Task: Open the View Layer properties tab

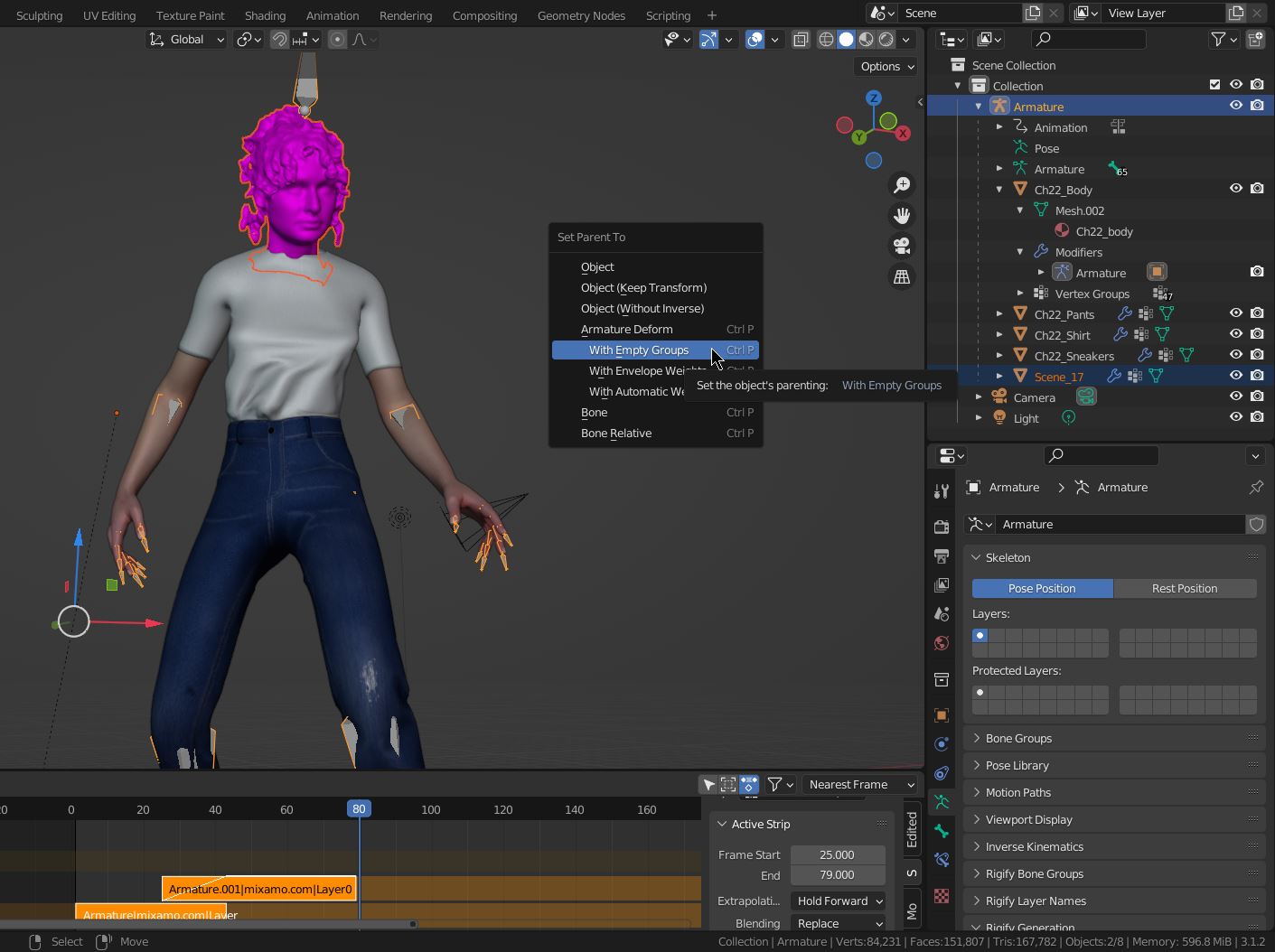Action: [942, 584]
